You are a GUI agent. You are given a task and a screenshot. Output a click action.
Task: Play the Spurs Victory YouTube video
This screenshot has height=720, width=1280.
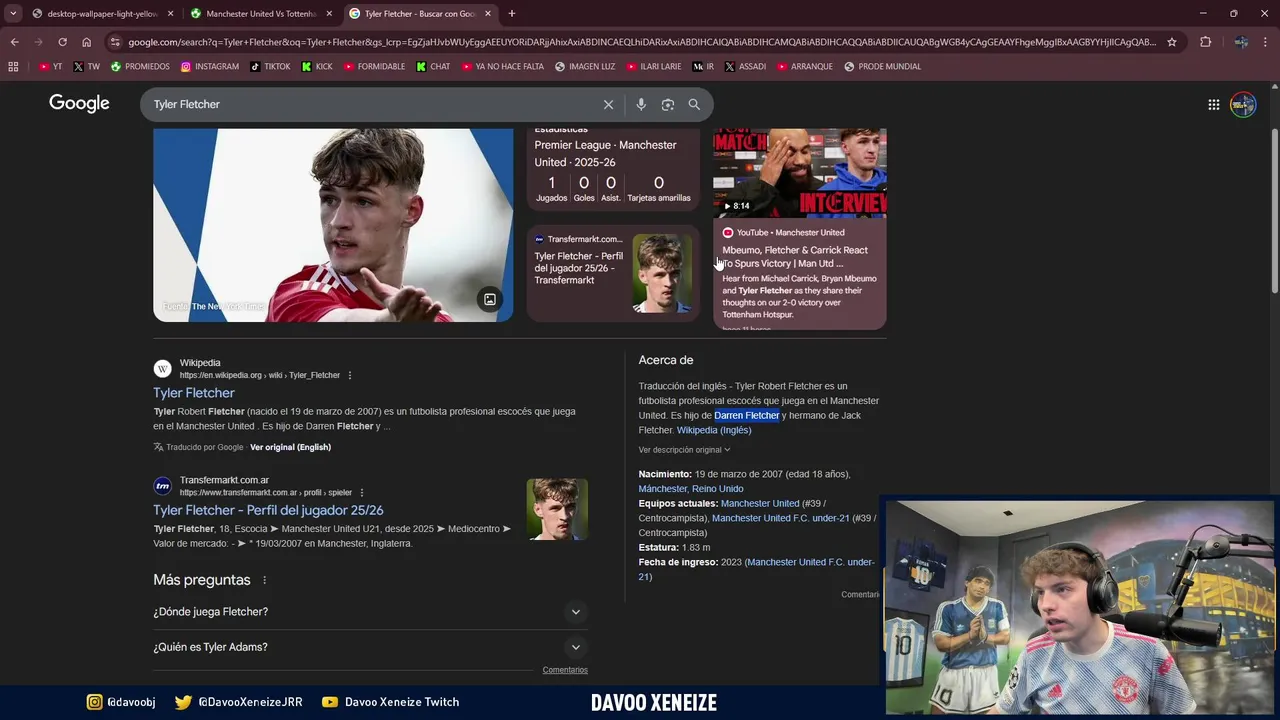(799, 173)
